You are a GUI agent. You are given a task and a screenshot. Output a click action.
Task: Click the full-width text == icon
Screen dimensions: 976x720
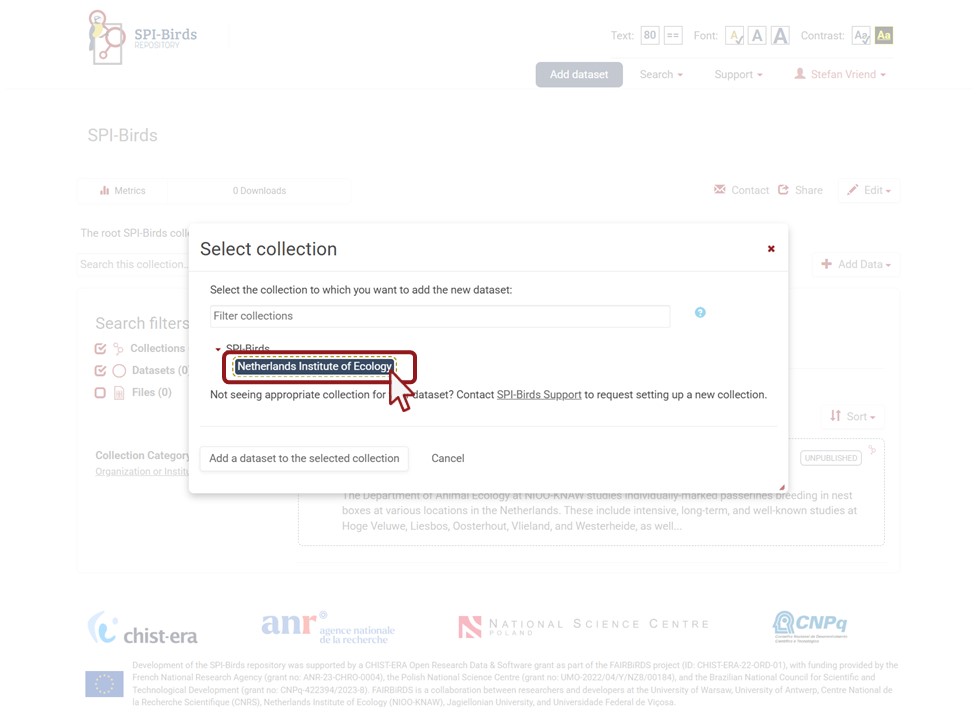coord(673,36)
